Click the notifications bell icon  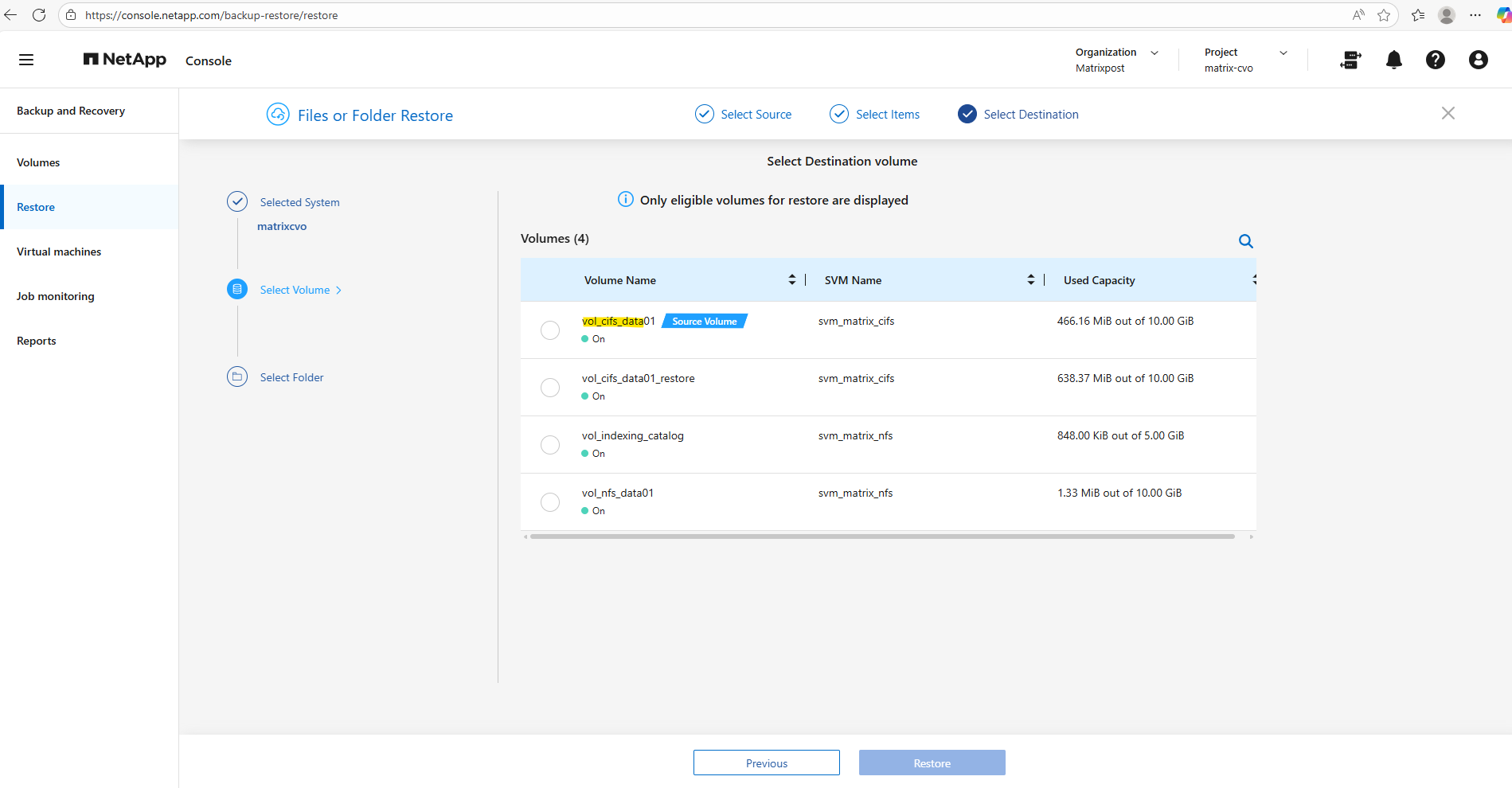coord(1393,60)
